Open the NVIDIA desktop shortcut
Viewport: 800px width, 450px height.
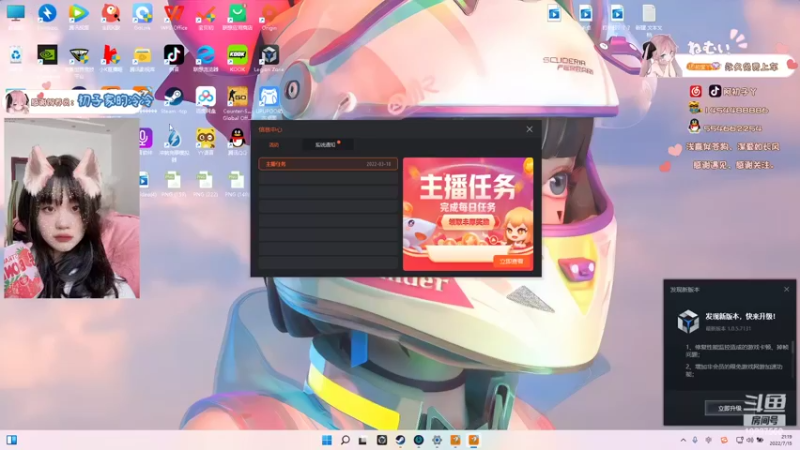47,55
